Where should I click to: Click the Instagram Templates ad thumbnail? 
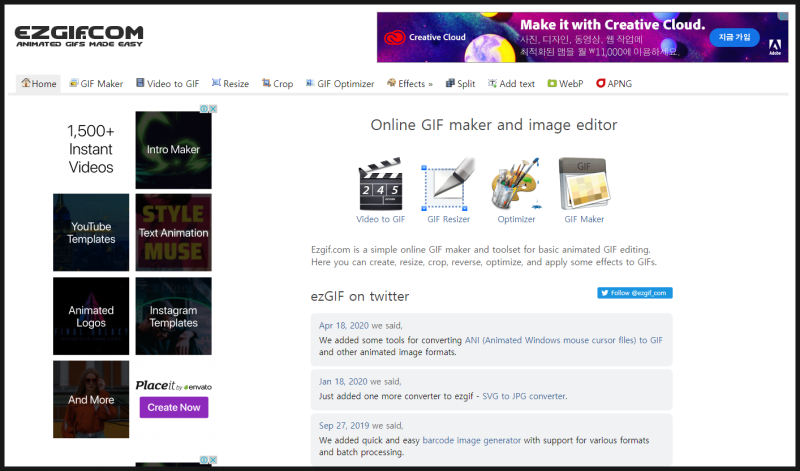click(173, 316)
